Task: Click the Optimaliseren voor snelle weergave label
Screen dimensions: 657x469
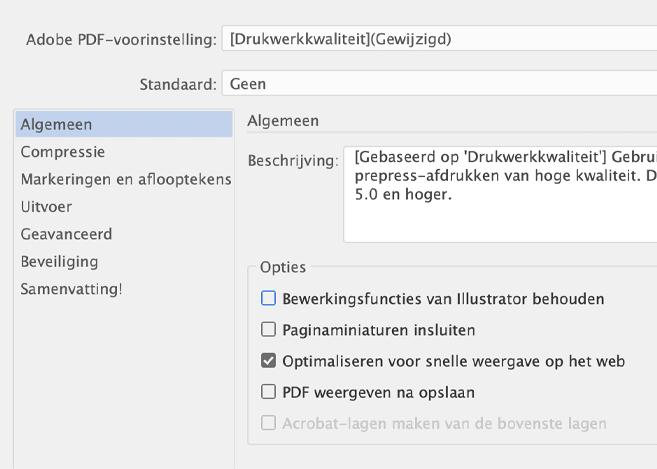Action: coord(454,361)
